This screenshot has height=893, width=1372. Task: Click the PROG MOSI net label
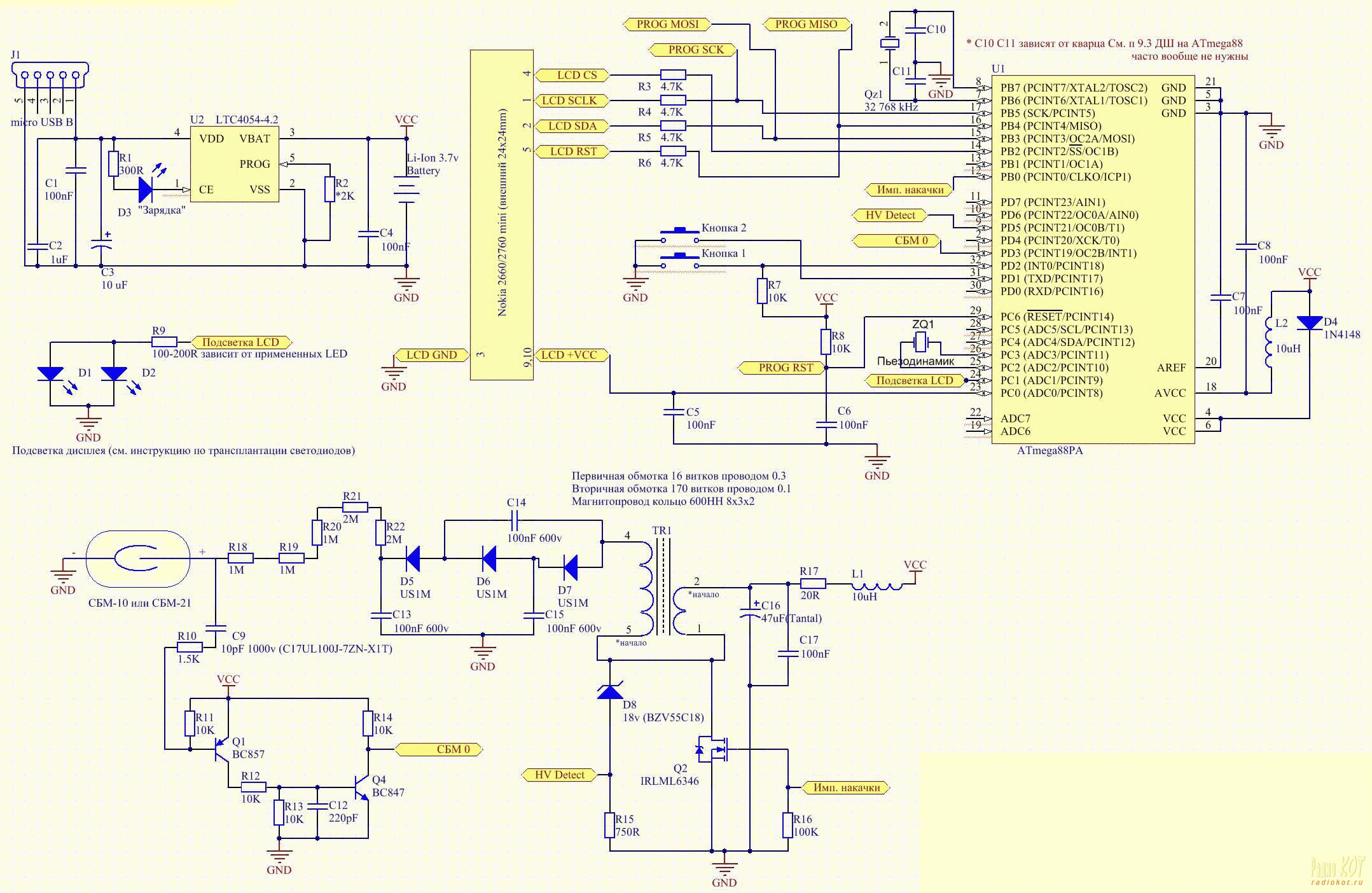point(667,24)
